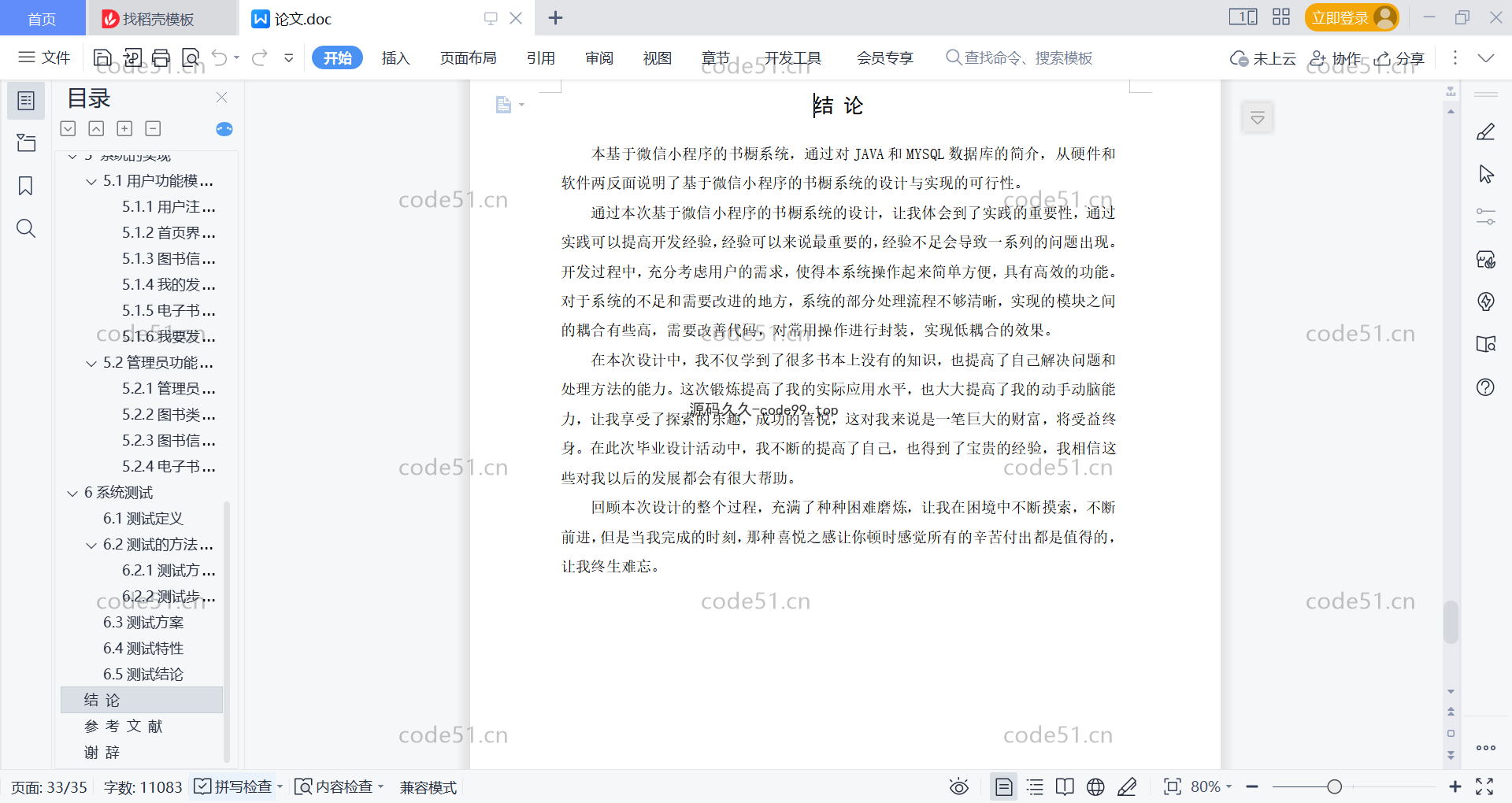Open the help question mark icon
1512x803 pixels.
coord(1486,387)
